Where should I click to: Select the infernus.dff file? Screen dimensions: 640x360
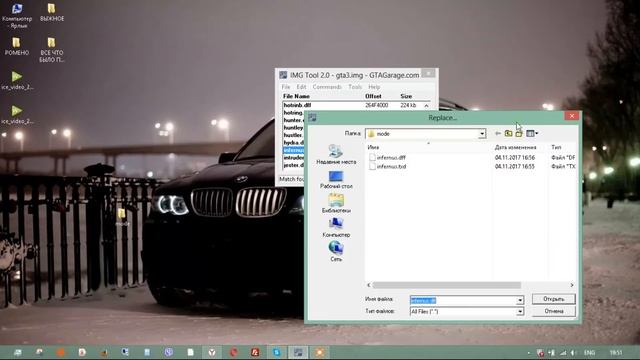(x=387, y=157)
